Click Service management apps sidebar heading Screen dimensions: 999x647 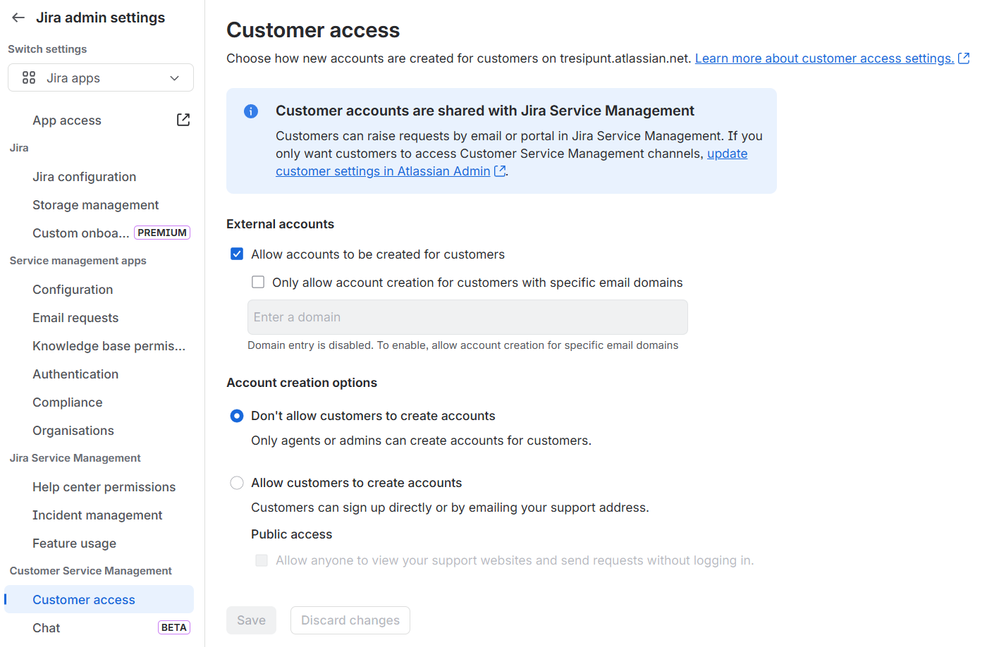tap(78, 261)
